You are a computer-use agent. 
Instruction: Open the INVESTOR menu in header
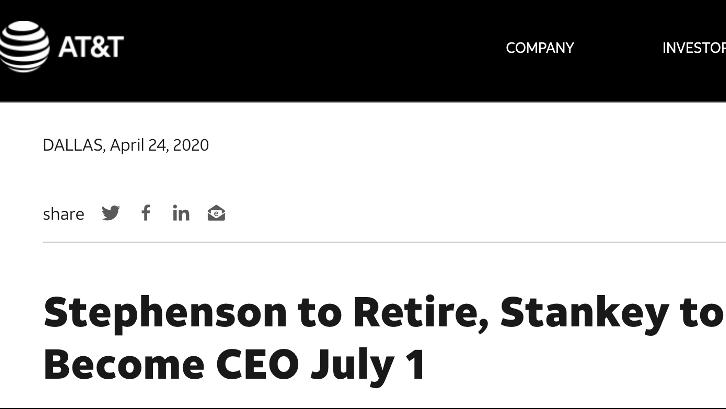point(693,48)
